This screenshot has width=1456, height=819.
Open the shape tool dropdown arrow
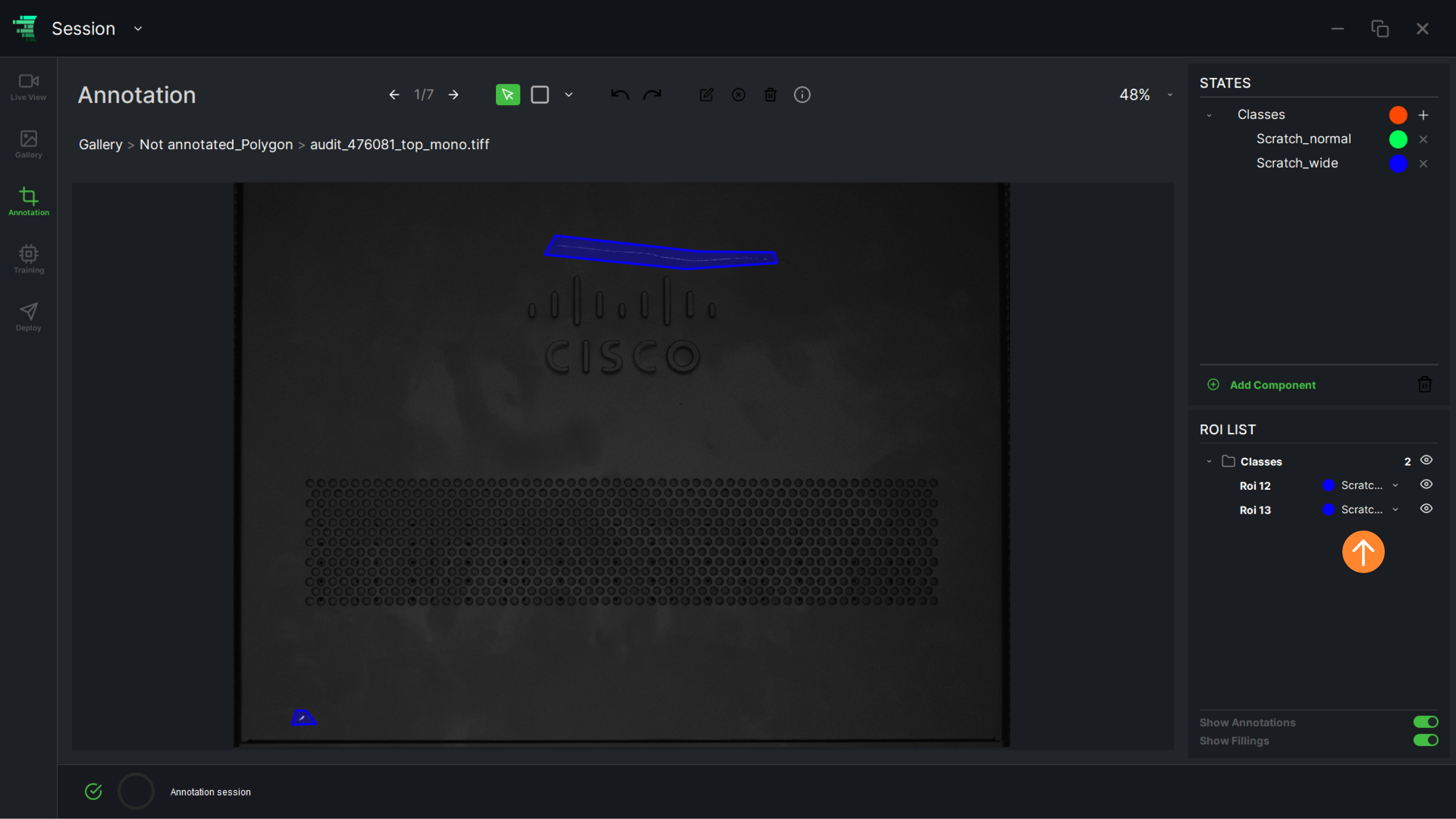[x=569, y=95]
